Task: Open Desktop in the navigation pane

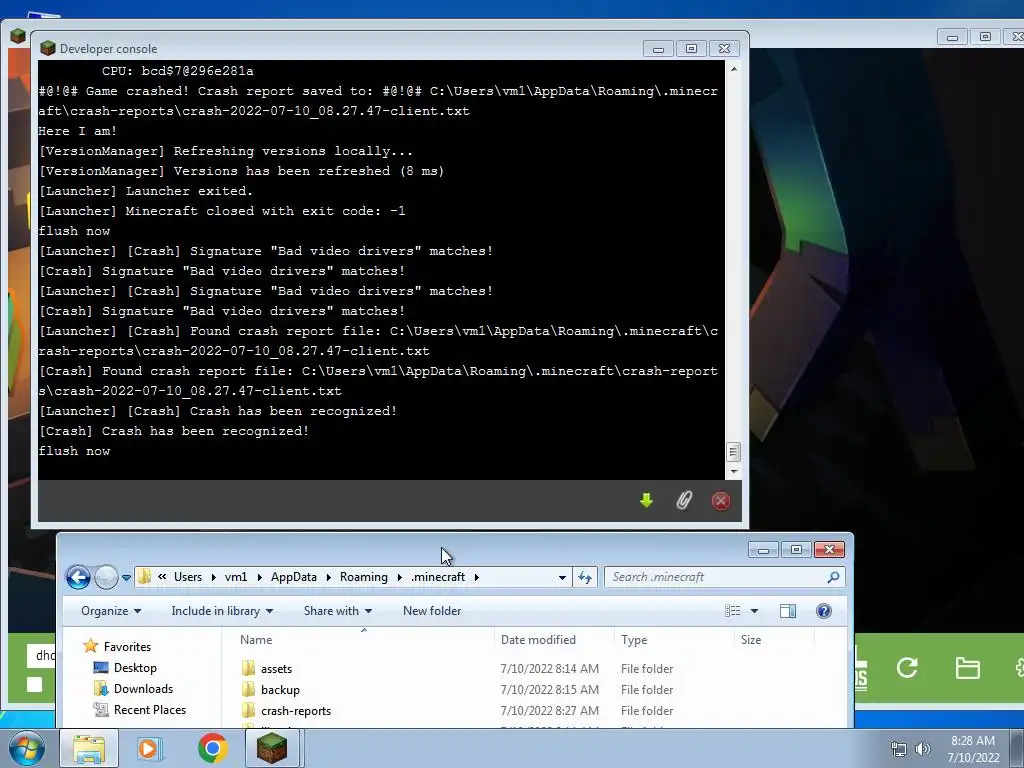Action: point(135,667)
